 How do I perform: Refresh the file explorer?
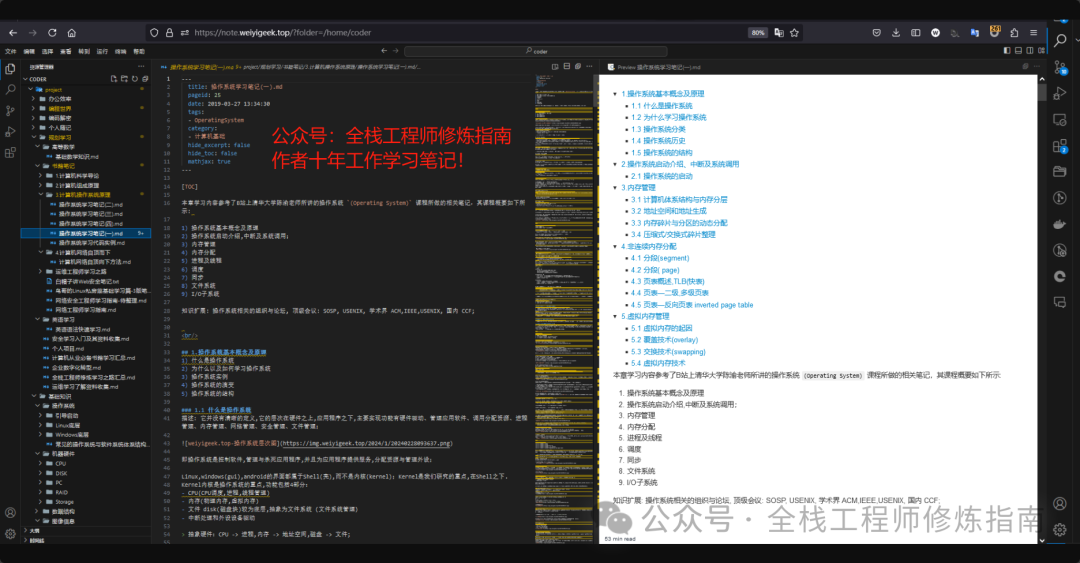(x=135, y=79)
